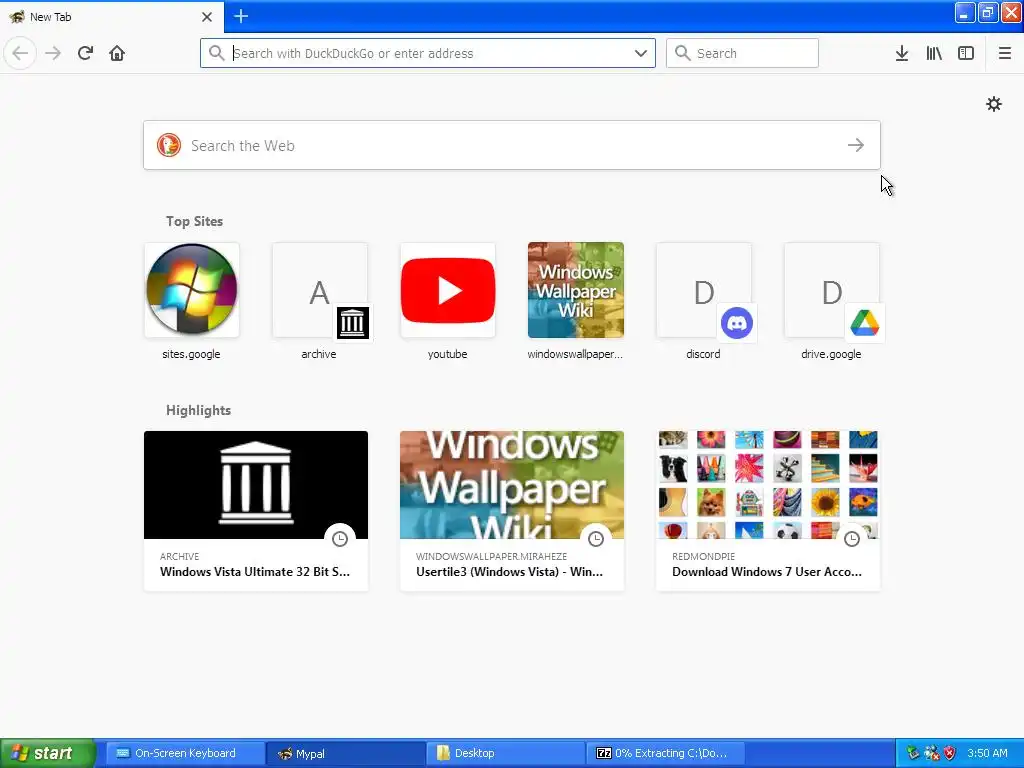Open Download Windows 7 User Acco... highlight
This screenshot has height=768, width=1024.
pyautogui.click(x=768, y=511)
